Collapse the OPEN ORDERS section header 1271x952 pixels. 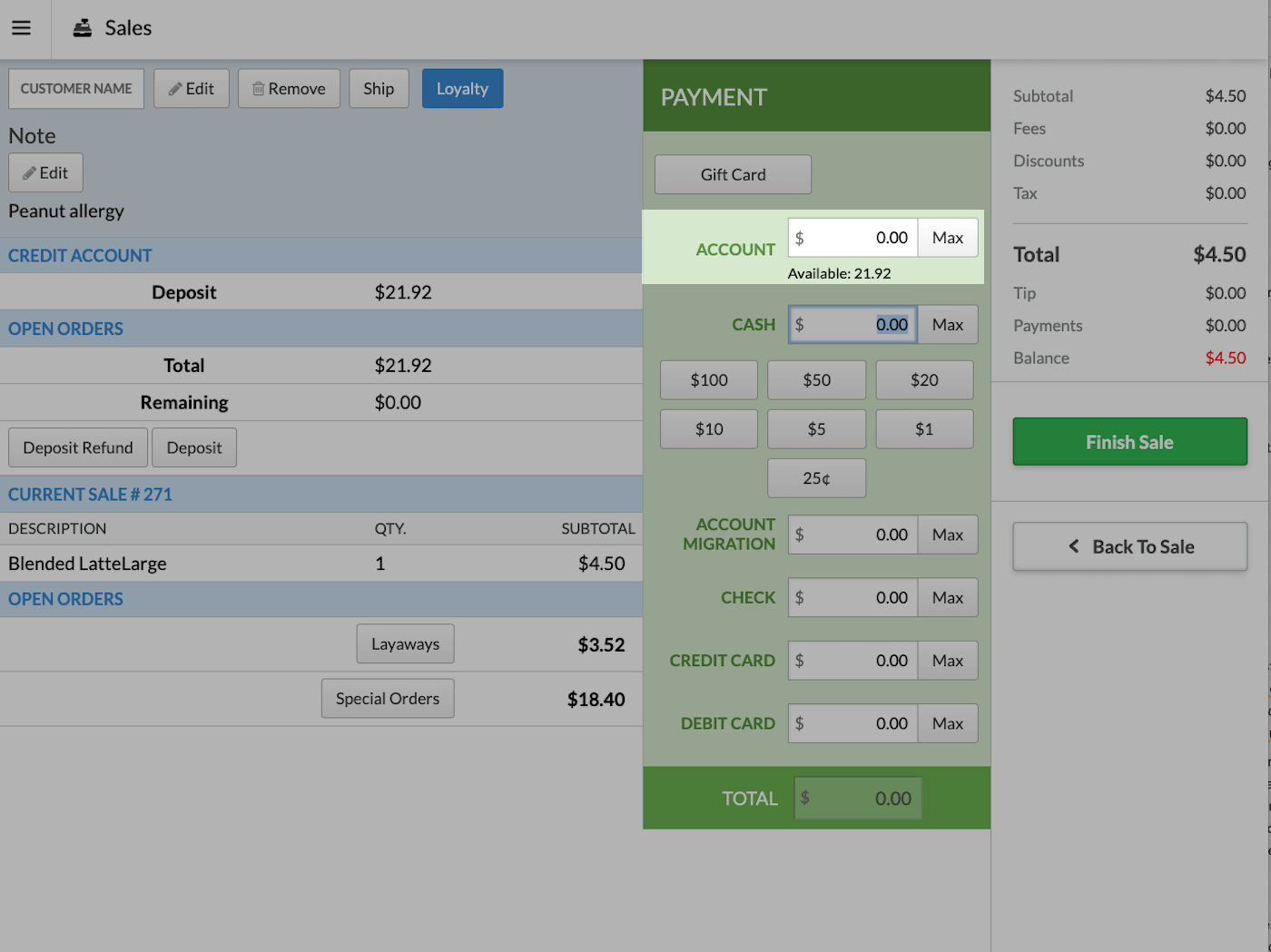(64, 329)
